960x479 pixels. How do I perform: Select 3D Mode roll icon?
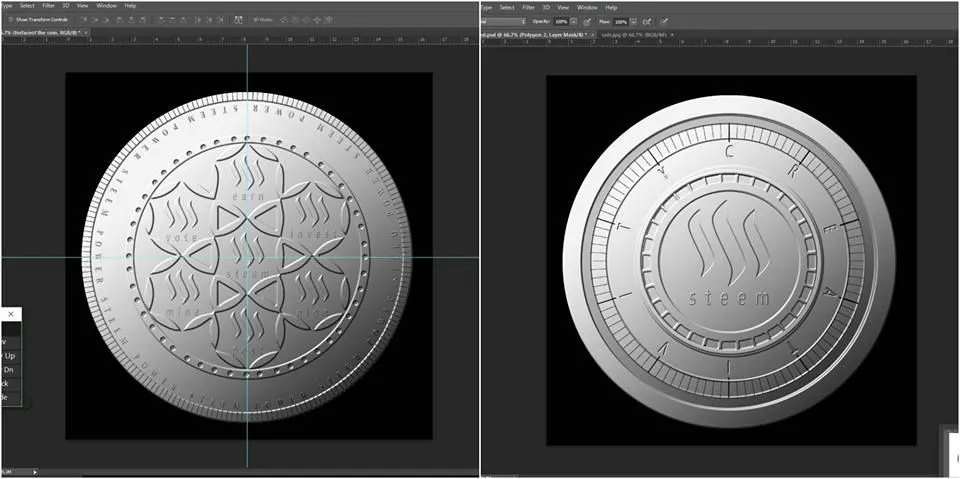coord(294,20)
